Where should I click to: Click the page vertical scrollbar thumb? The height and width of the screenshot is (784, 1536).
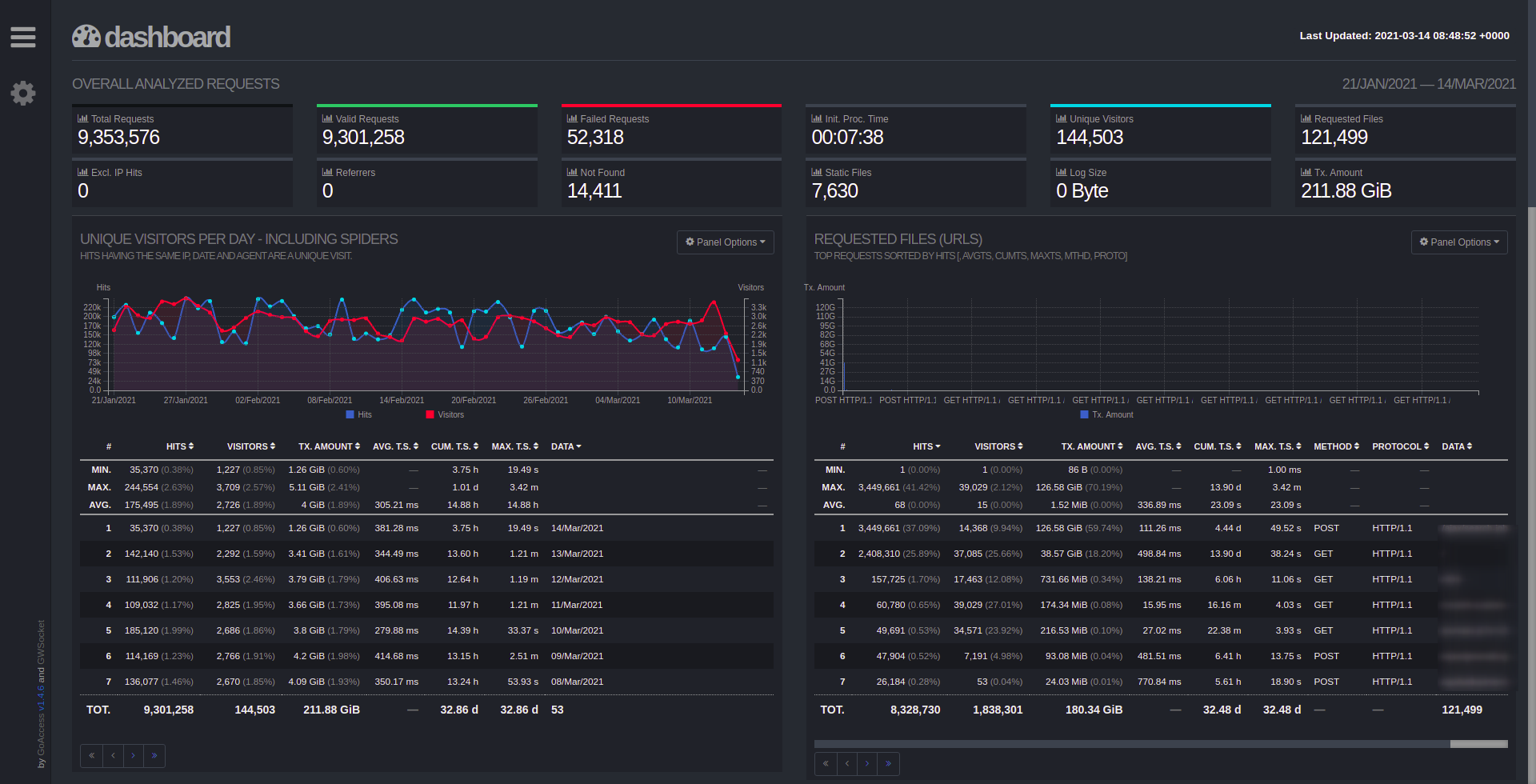(1531, 104)
